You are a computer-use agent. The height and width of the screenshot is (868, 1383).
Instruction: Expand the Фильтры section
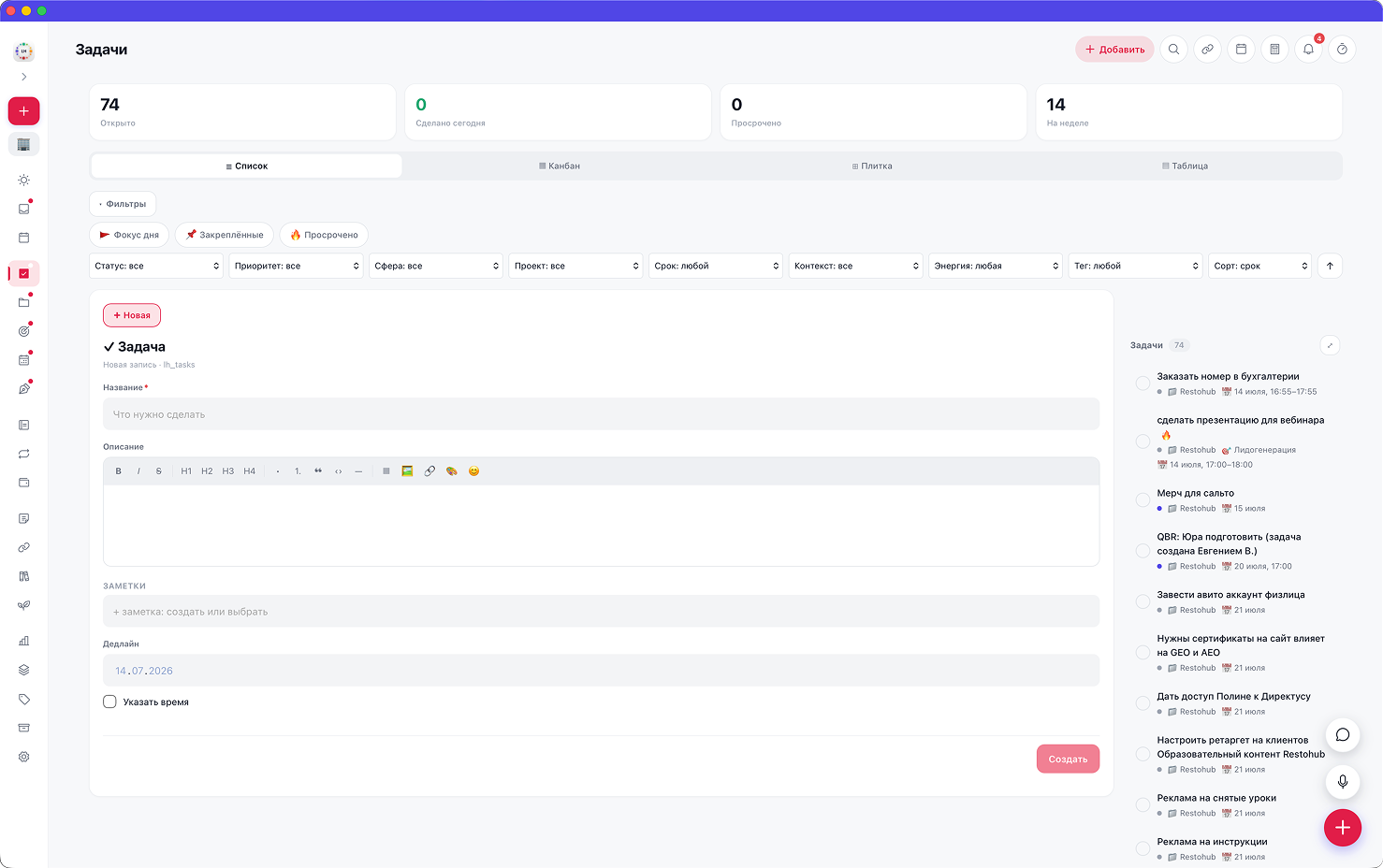[x=123, y=204]
